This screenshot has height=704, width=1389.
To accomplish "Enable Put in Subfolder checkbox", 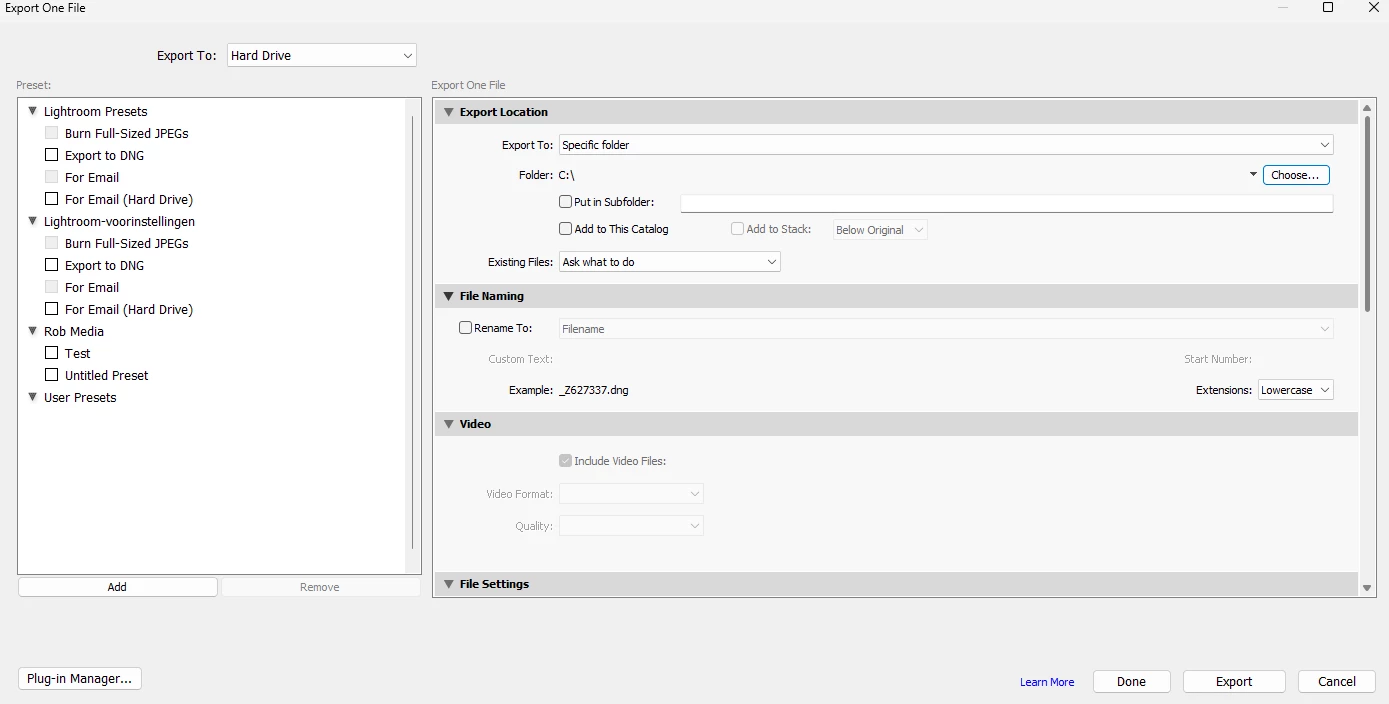I will pos(566,202).
